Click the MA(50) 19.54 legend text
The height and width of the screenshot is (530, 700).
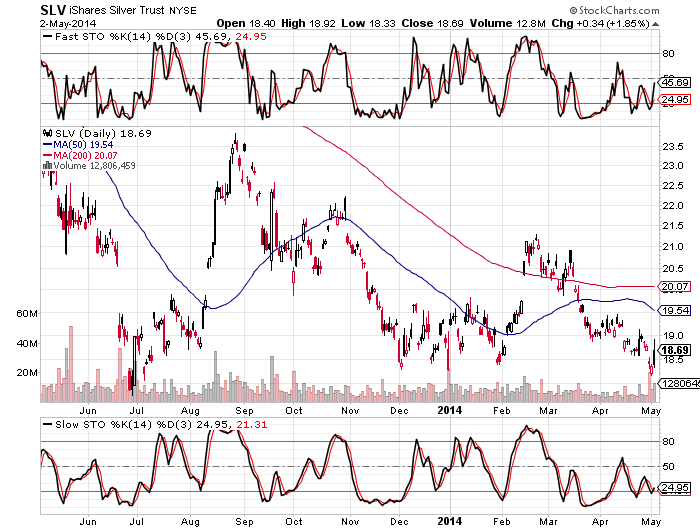(x=83, y=145)
